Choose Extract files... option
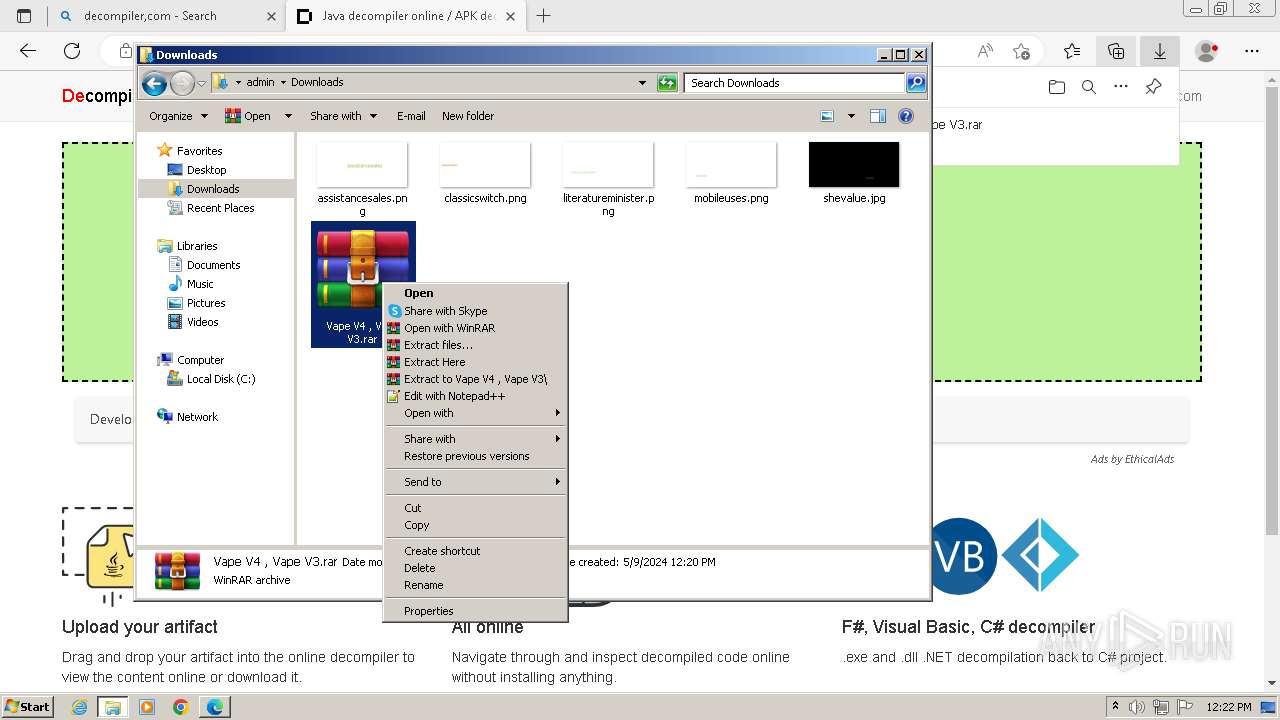The image size is (1280, 720). (476, 345)
